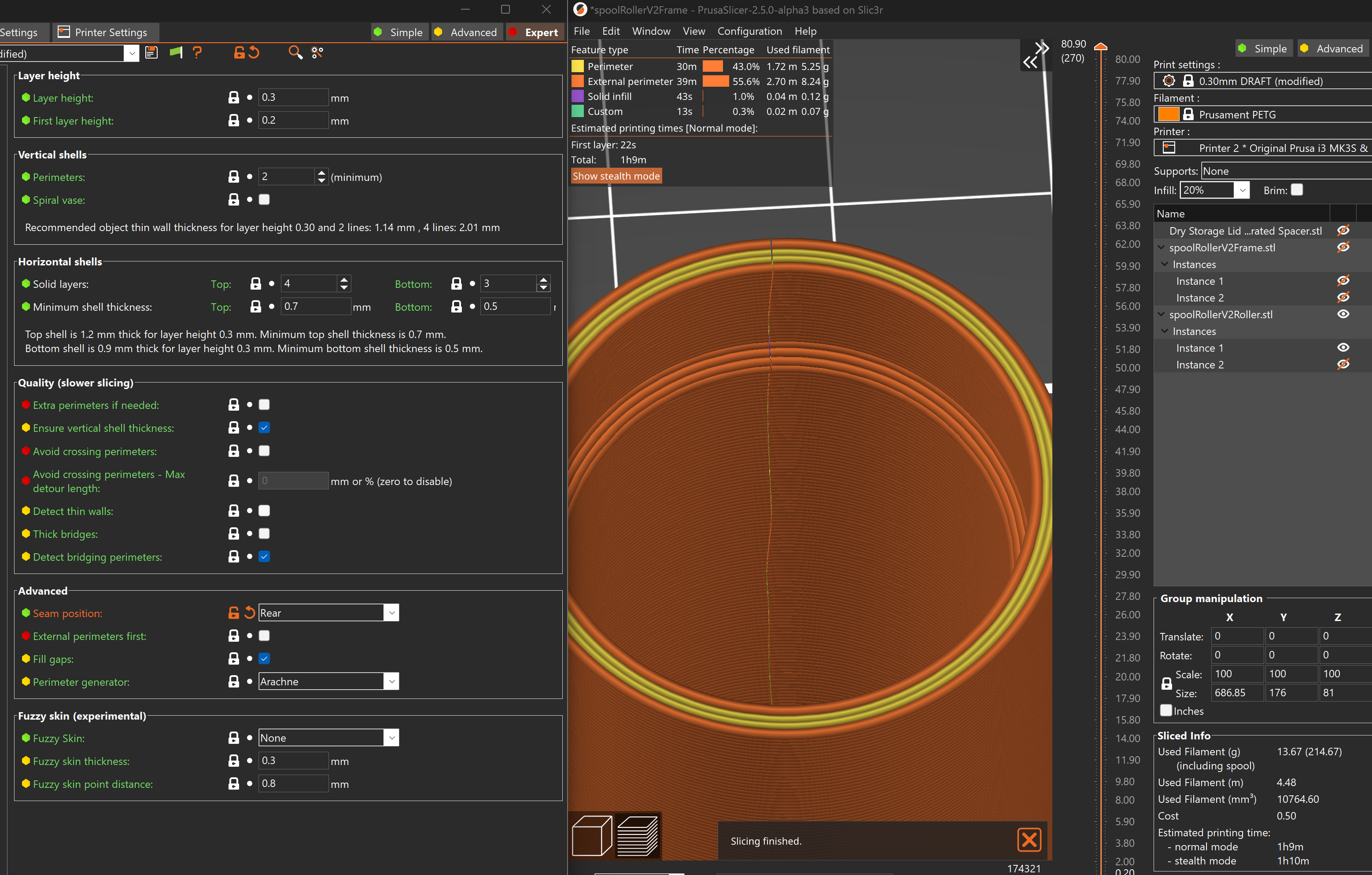This screenshot has width=1372, height=875.
Task: Click the orange Prusament PETG color swatch
Action: 1168,114
